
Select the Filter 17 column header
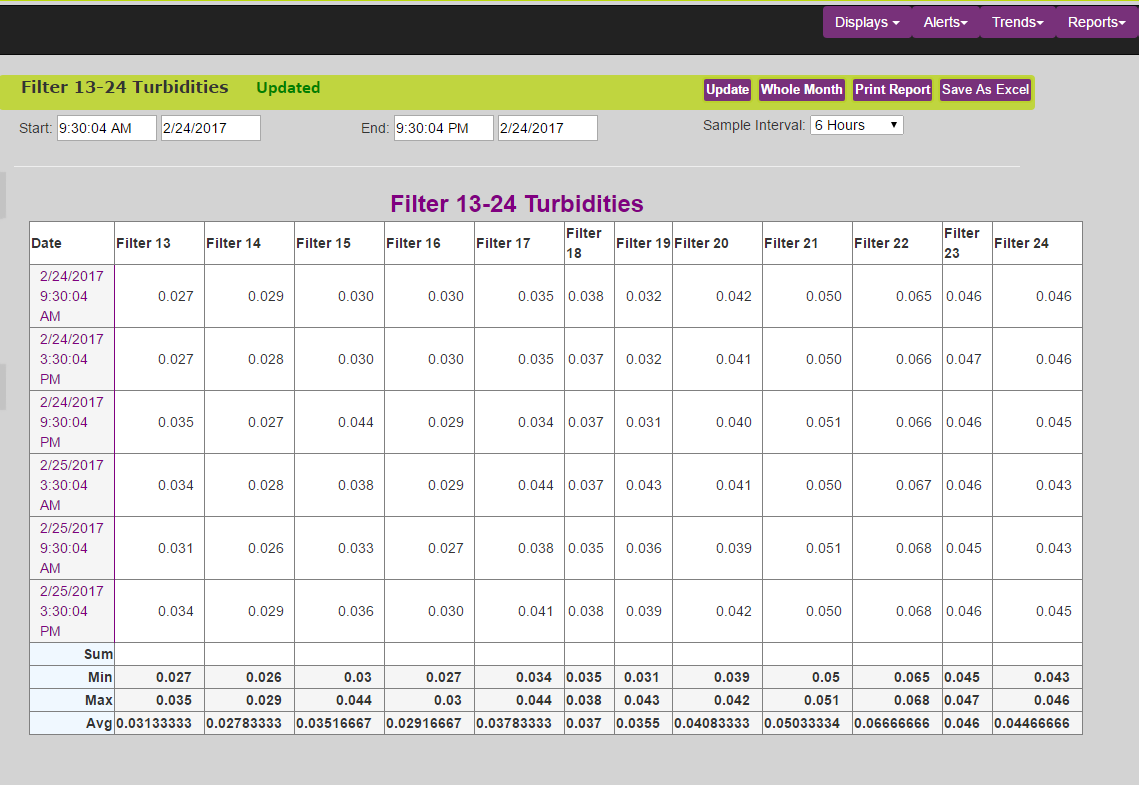click(520, 243)
